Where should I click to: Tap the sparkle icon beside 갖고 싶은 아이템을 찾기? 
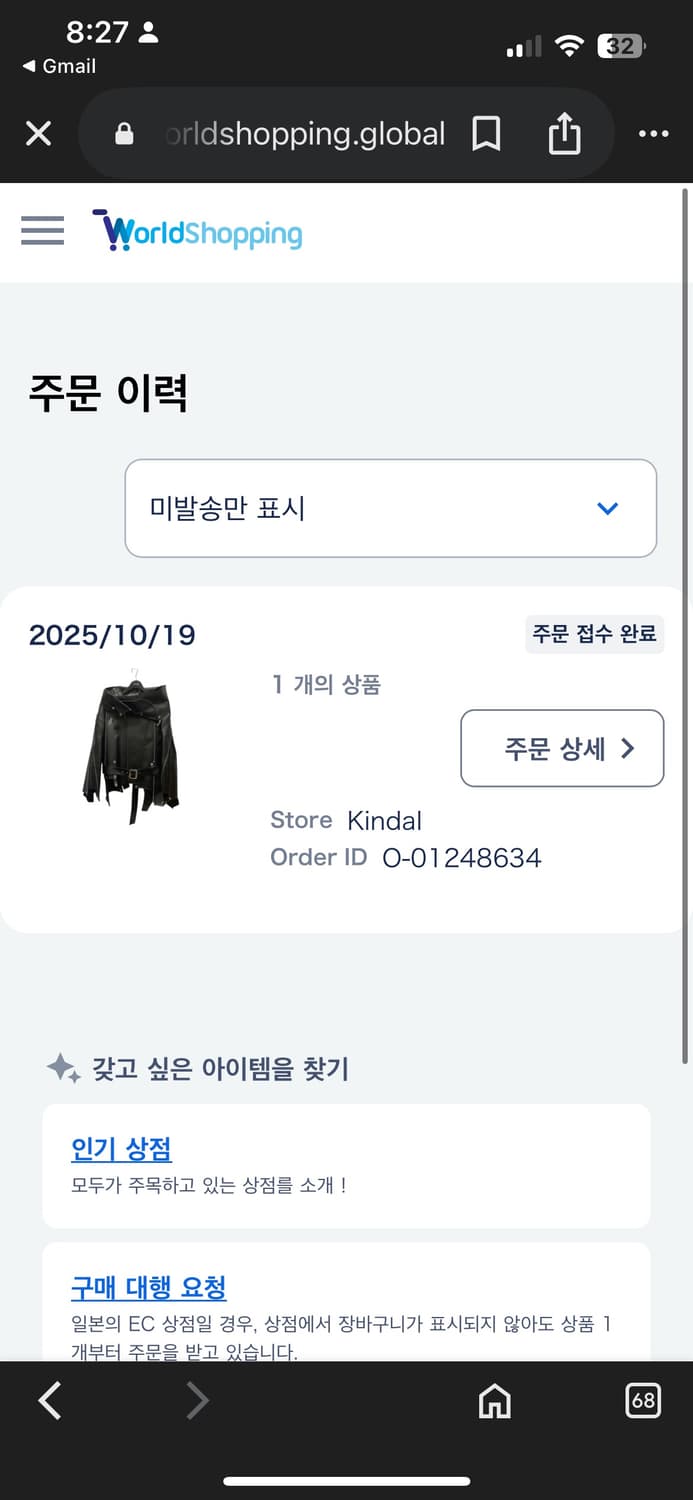pos(63,1068)
